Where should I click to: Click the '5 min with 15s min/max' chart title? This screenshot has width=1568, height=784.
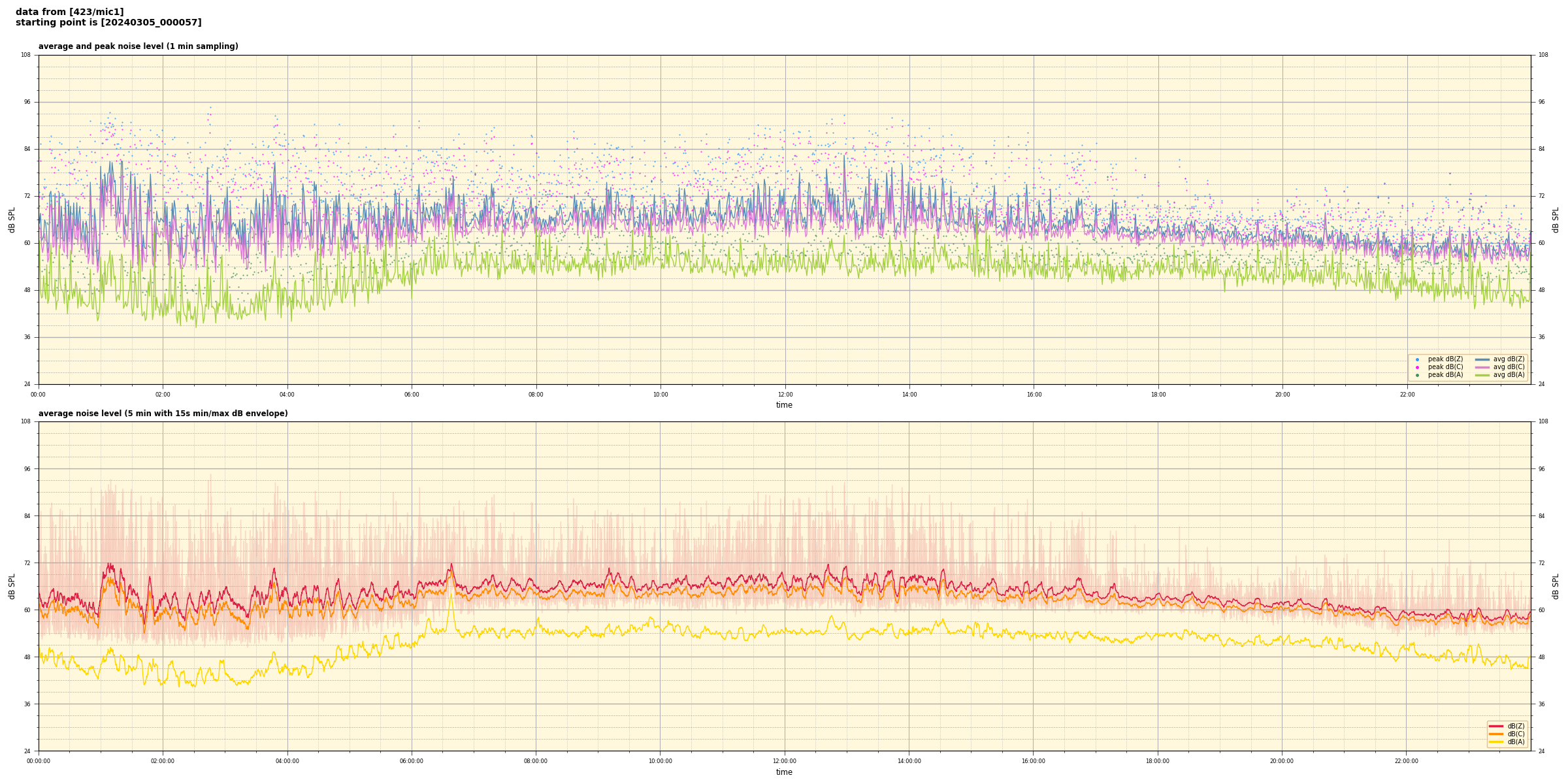pos(163,414)
